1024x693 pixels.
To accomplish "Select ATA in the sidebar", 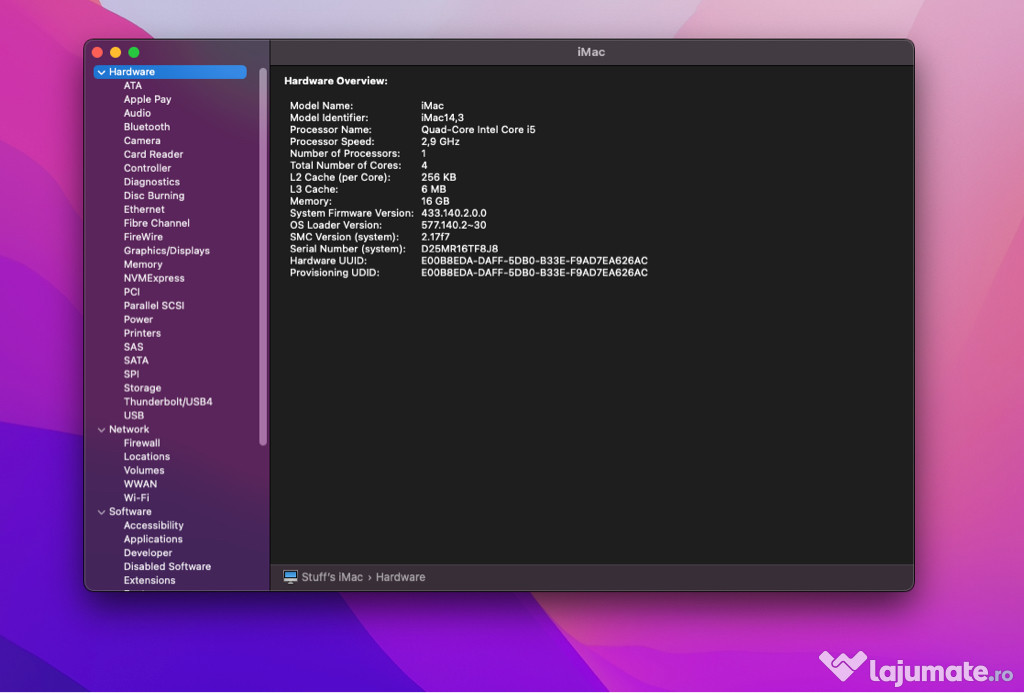I will pos(133,86).
